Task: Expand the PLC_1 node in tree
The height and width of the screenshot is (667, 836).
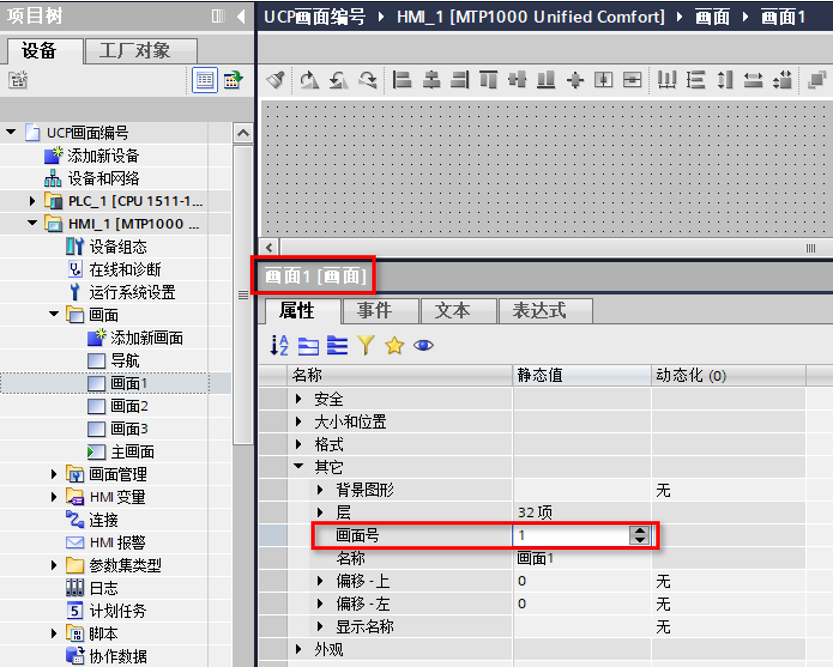Action: (x=32, y=202)
